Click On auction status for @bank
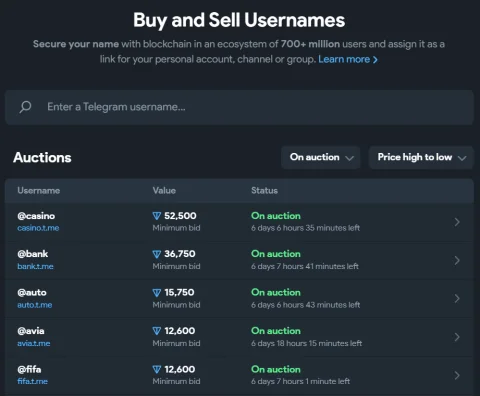 (276, 254)
